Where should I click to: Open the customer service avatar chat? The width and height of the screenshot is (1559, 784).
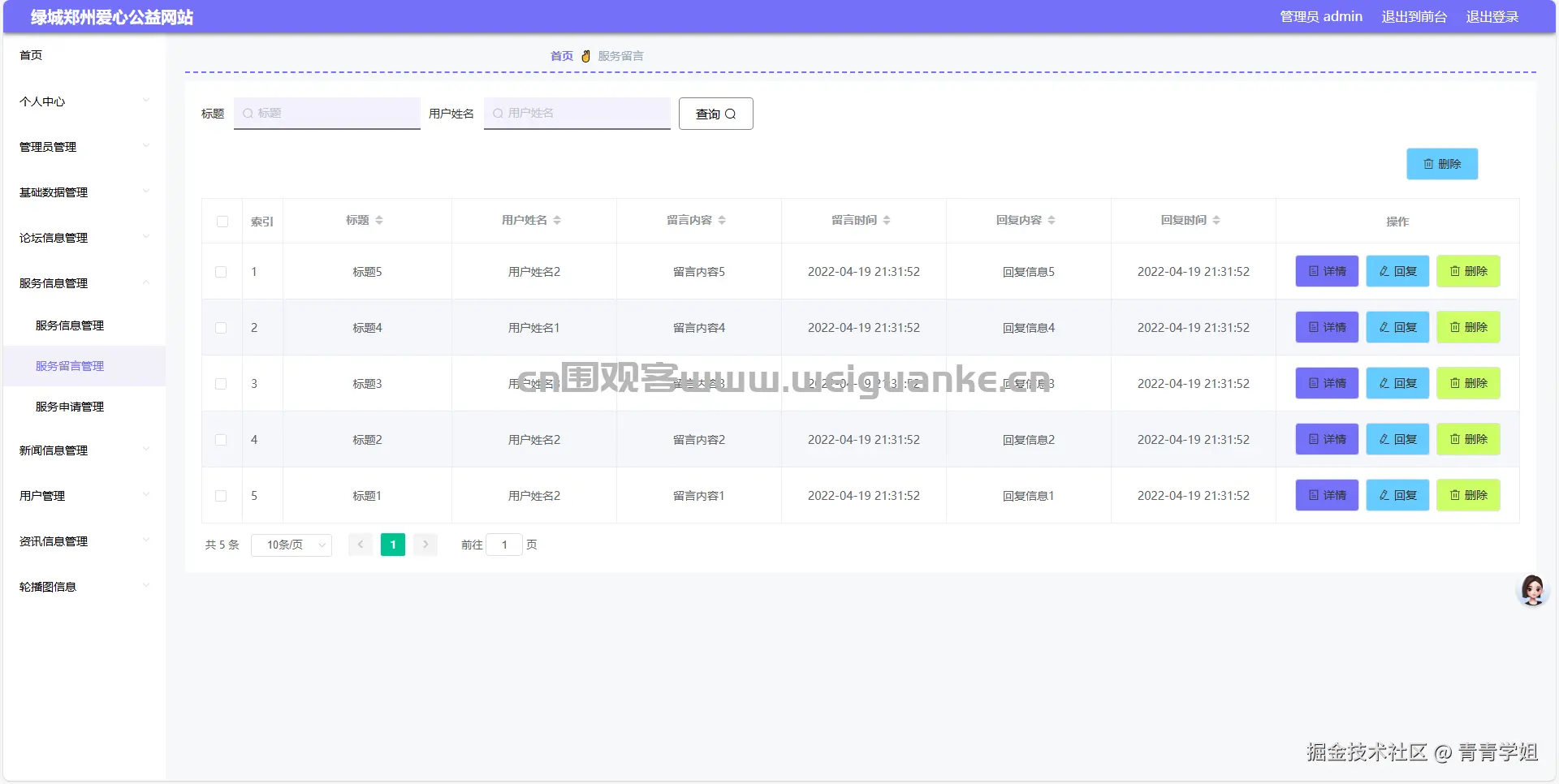[1532, 590]
